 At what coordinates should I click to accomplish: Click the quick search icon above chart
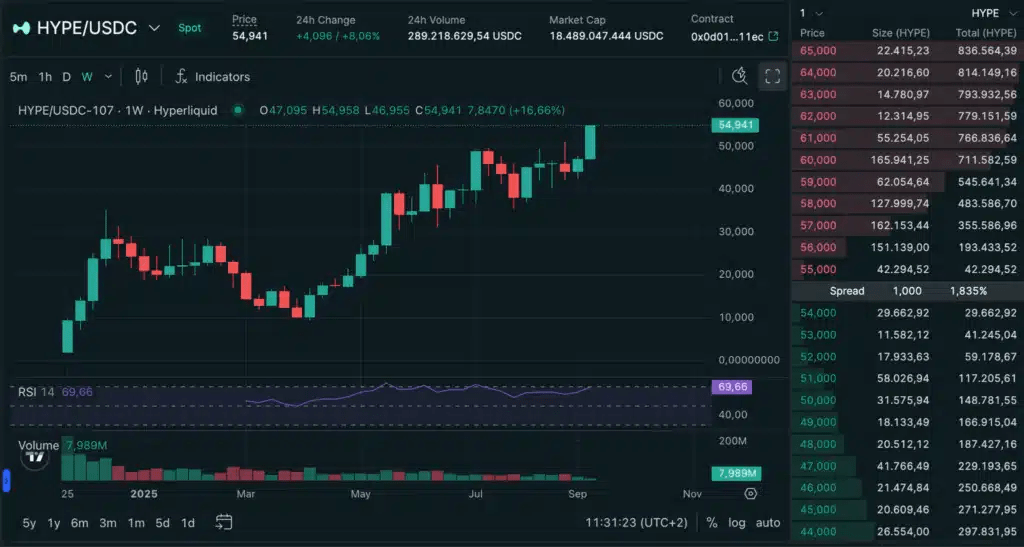[739, 76]
